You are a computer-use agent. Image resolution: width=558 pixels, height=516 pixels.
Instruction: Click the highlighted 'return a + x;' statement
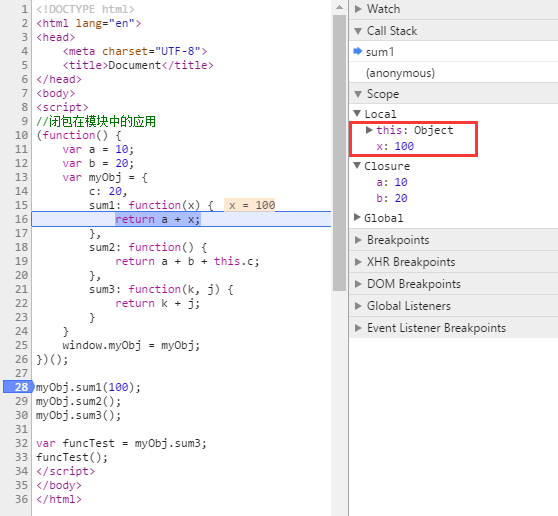pos(158,219)
